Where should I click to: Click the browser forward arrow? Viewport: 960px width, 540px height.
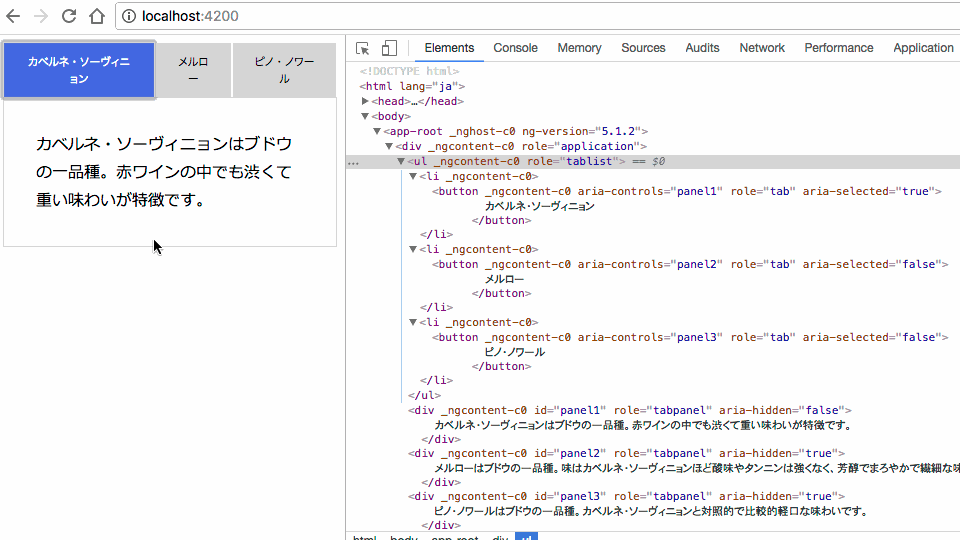pos(40,16)
